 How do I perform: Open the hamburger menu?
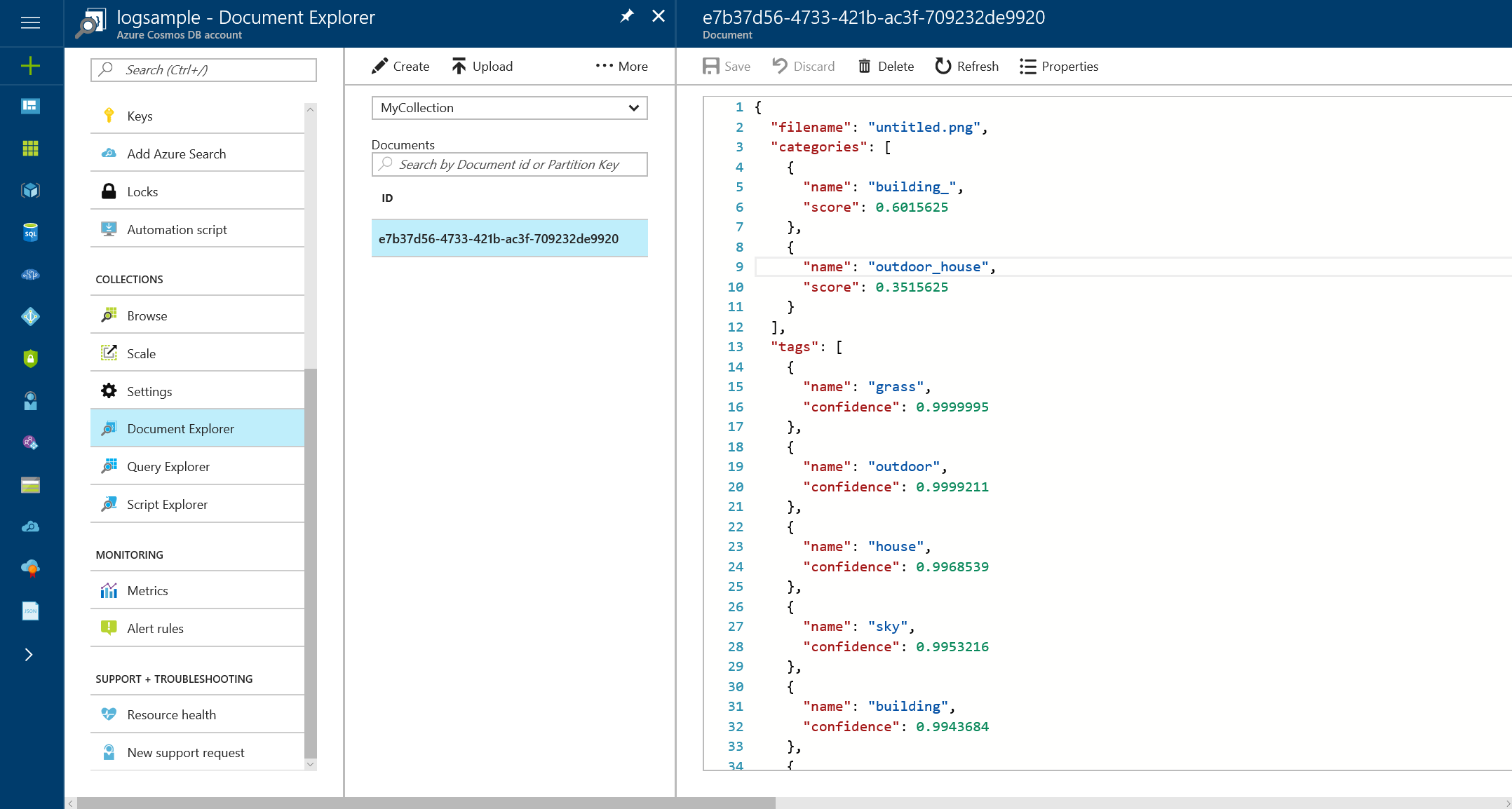click(30, 23)
